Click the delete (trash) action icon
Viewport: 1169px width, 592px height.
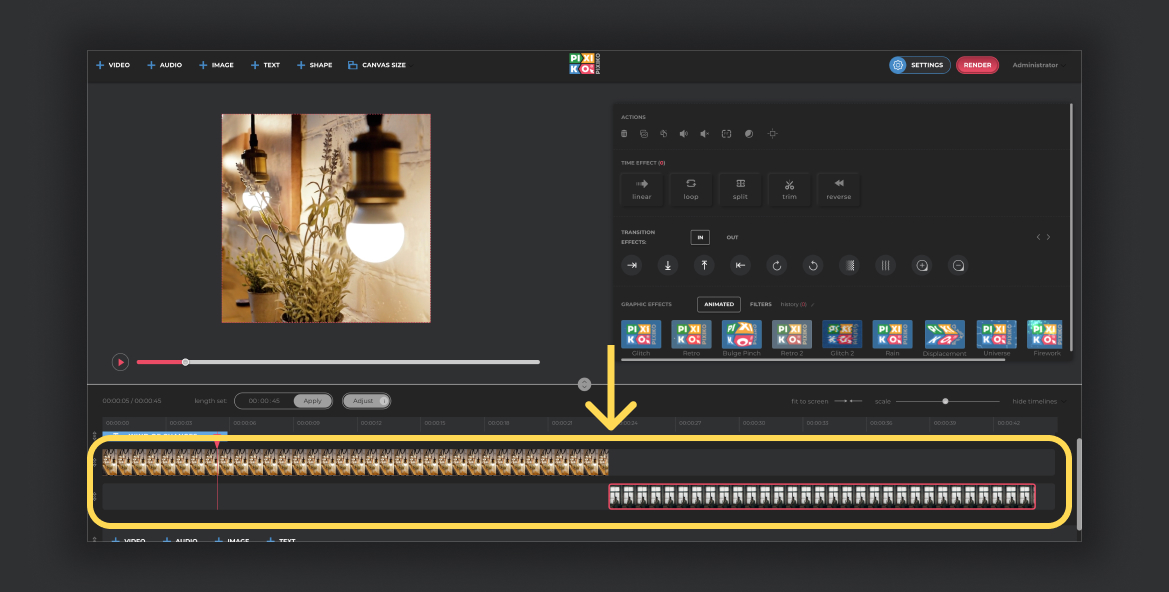(x=624, y=134)
